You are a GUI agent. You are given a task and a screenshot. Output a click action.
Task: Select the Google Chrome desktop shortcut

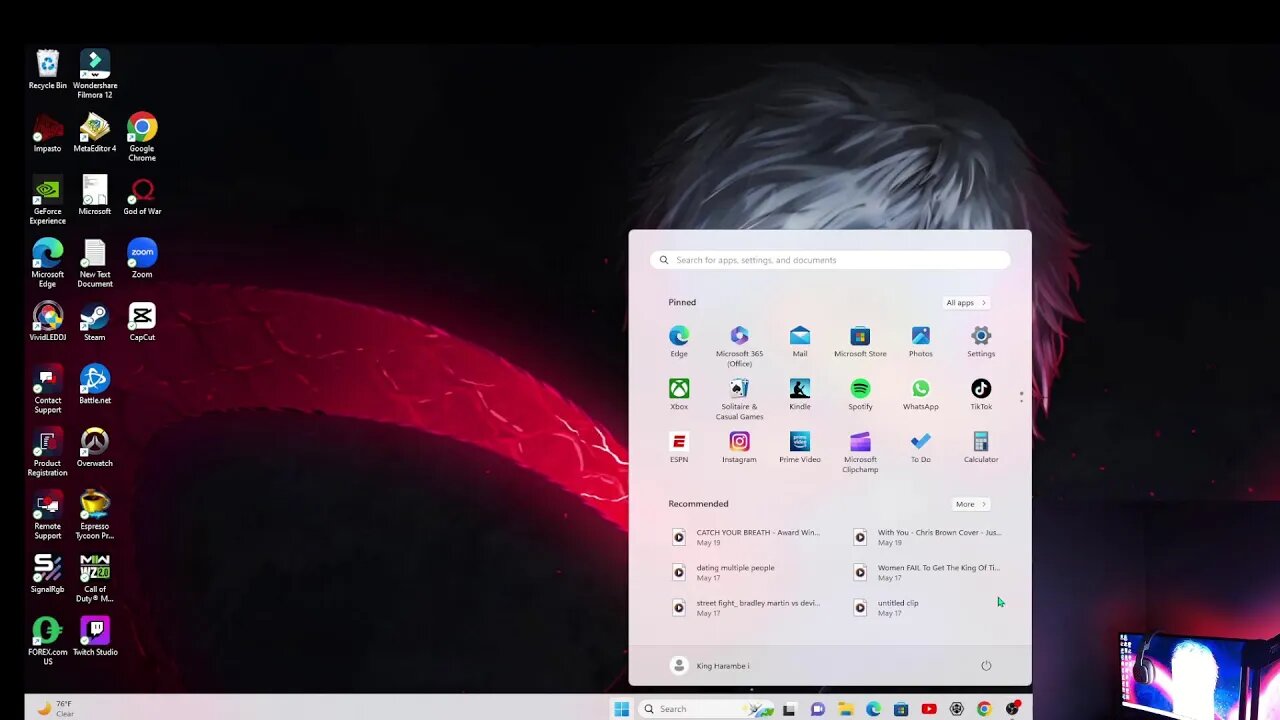142,137
